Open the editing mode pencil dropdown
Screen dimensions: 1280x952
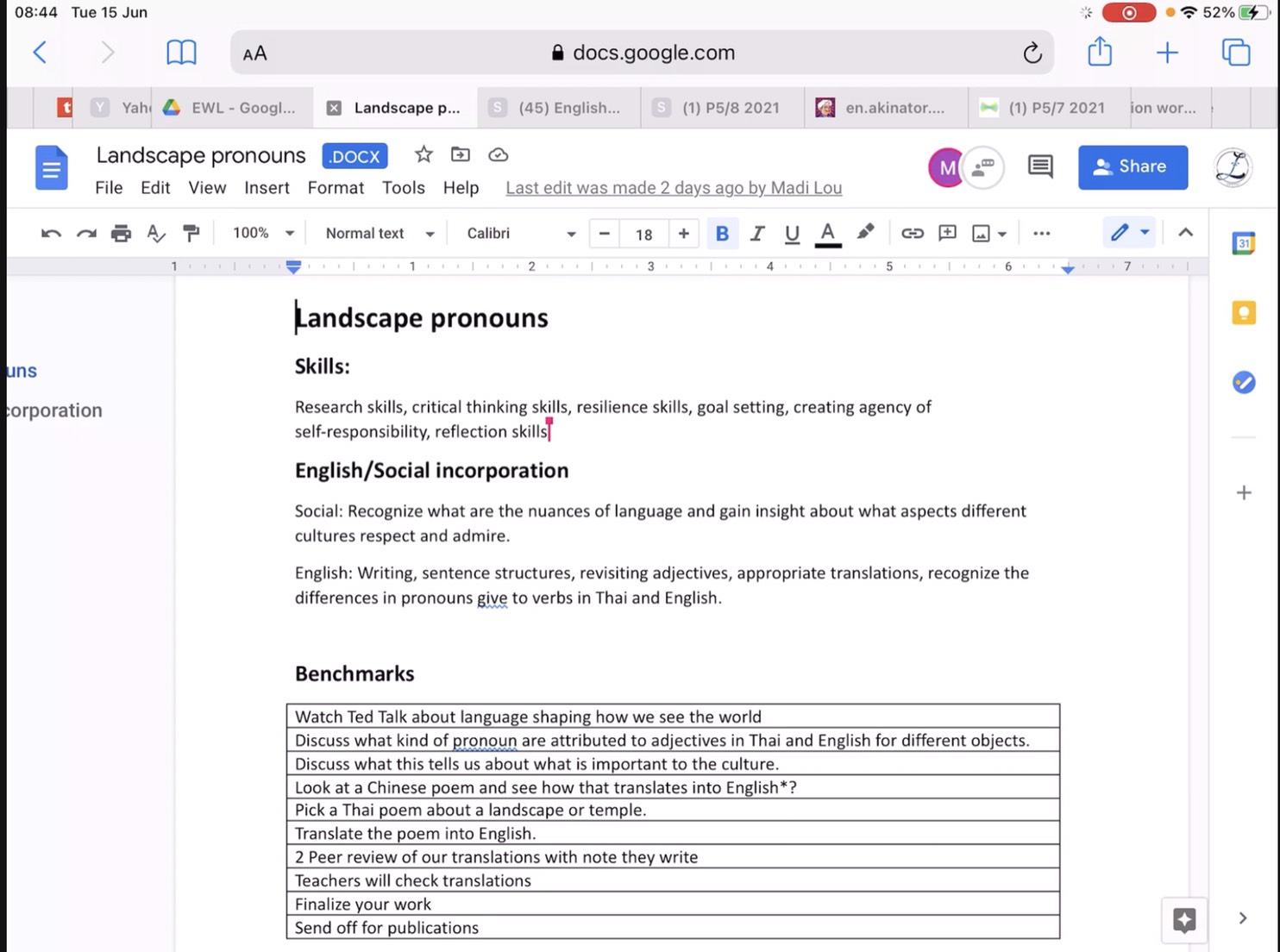tap(1129, 233)
